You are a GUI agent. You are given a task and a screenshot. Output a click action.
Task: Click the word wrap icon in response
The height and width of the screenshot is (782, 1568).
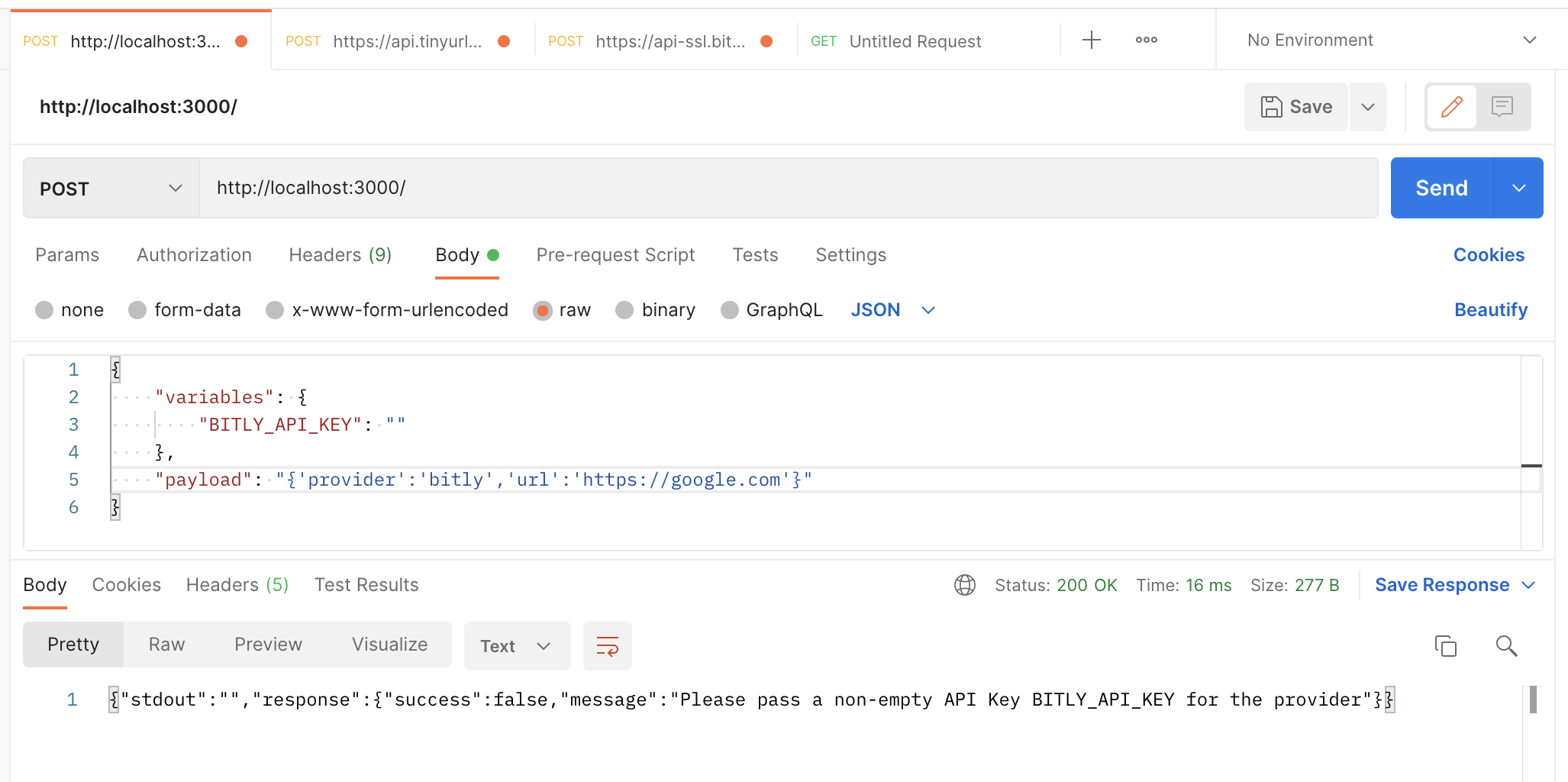coord(607,646)
